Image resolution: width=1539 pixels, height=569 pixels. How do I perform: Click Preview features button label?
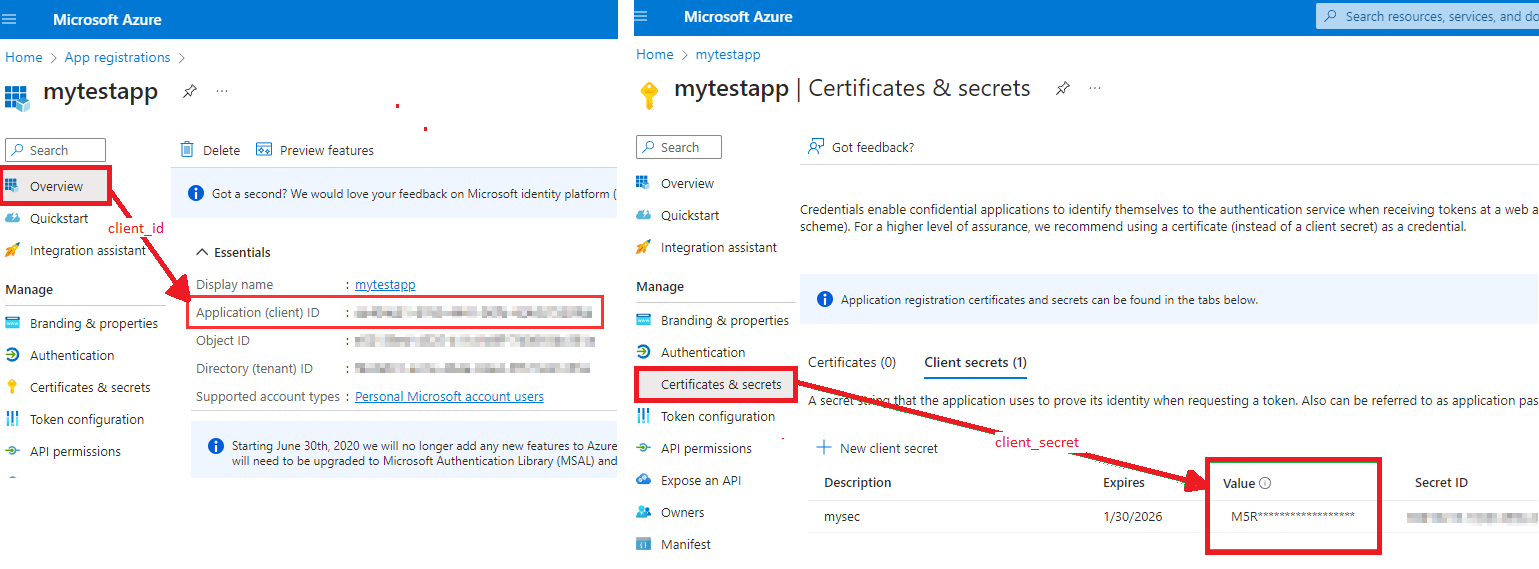point(327,151)
